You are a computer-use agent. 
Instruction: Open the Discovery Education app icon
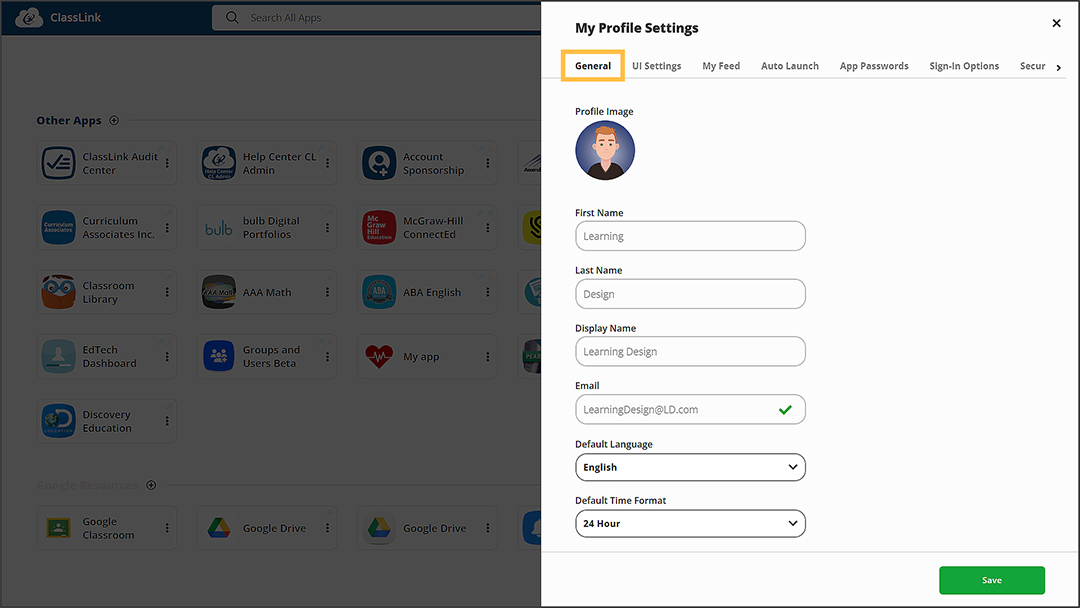click(x=59, y=421)
